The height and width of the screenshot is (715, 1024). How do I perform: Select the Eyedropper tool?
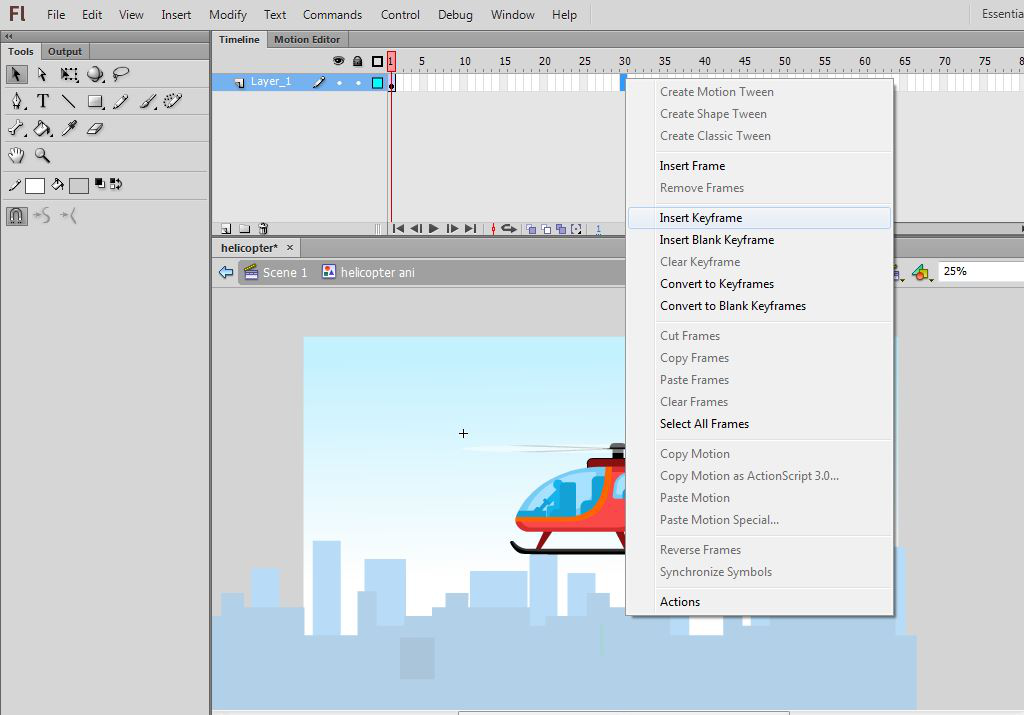point(69,128)
